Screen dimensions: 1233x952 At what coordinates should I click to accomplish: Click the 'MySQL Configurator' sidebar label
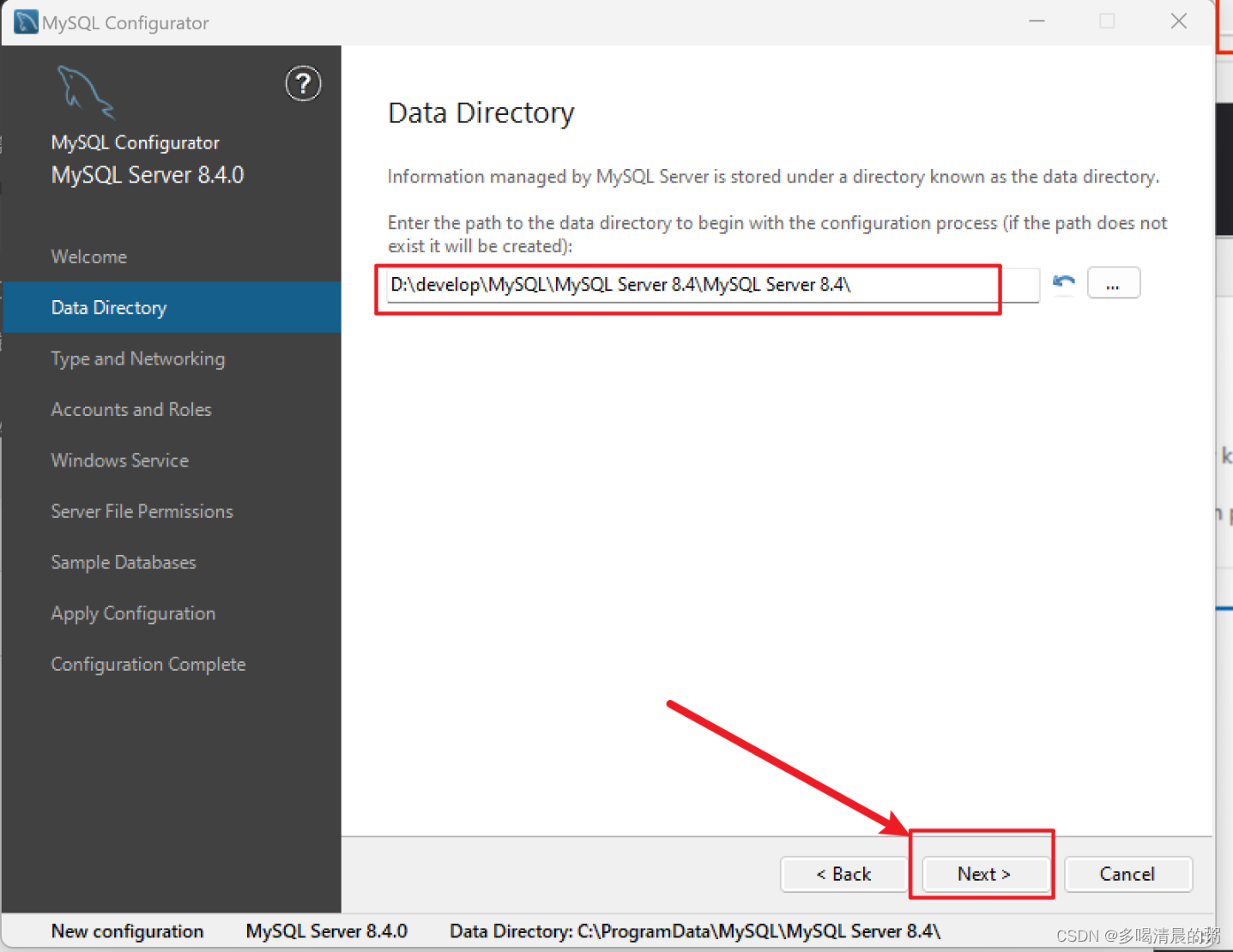136,142
